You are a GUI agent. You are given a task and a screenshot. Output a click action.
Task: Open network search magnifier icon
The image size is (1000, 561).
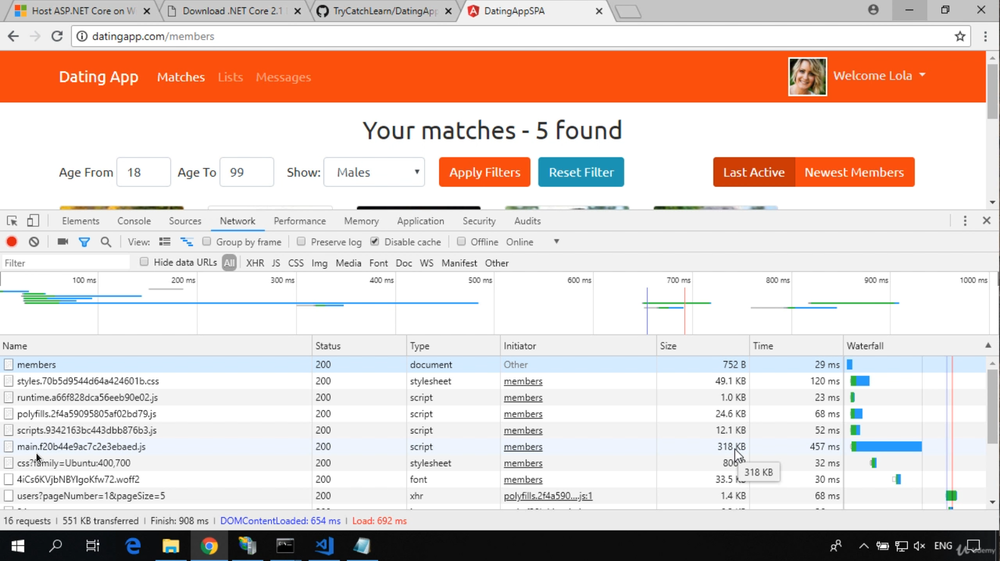106,242
